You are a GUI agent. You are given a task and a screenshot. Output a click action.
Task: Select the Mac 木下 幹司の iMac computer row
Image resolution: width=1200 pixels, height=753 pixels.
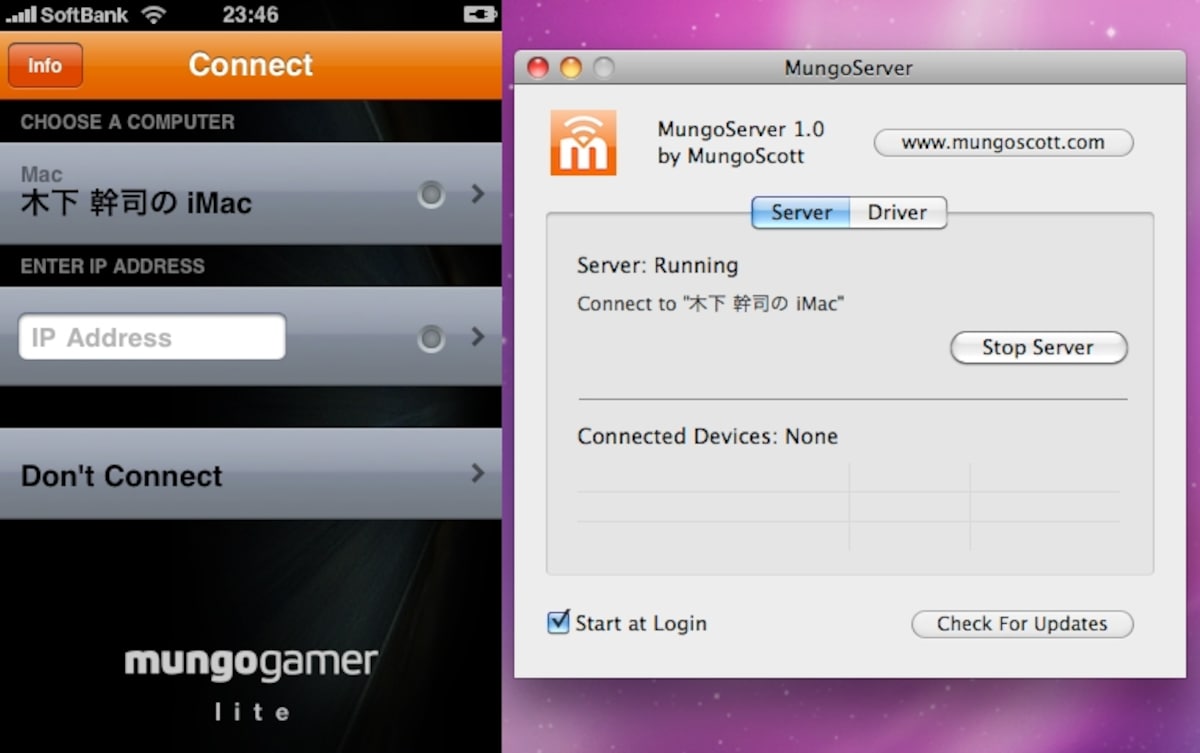point(250,193)
